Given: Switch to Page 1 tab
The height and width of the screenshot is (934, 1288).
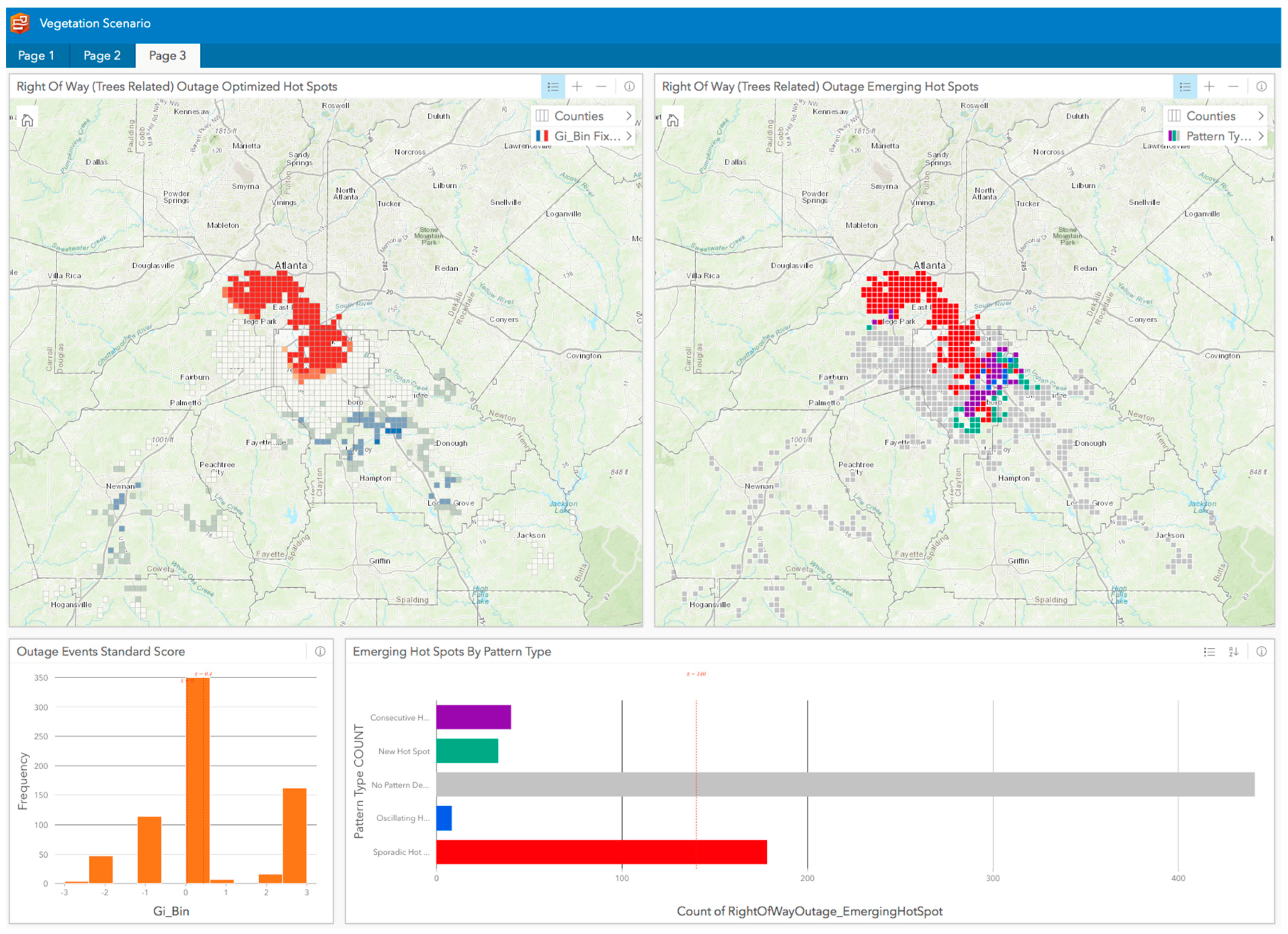Looking at the screenshot, I should (x=36, y=55).
